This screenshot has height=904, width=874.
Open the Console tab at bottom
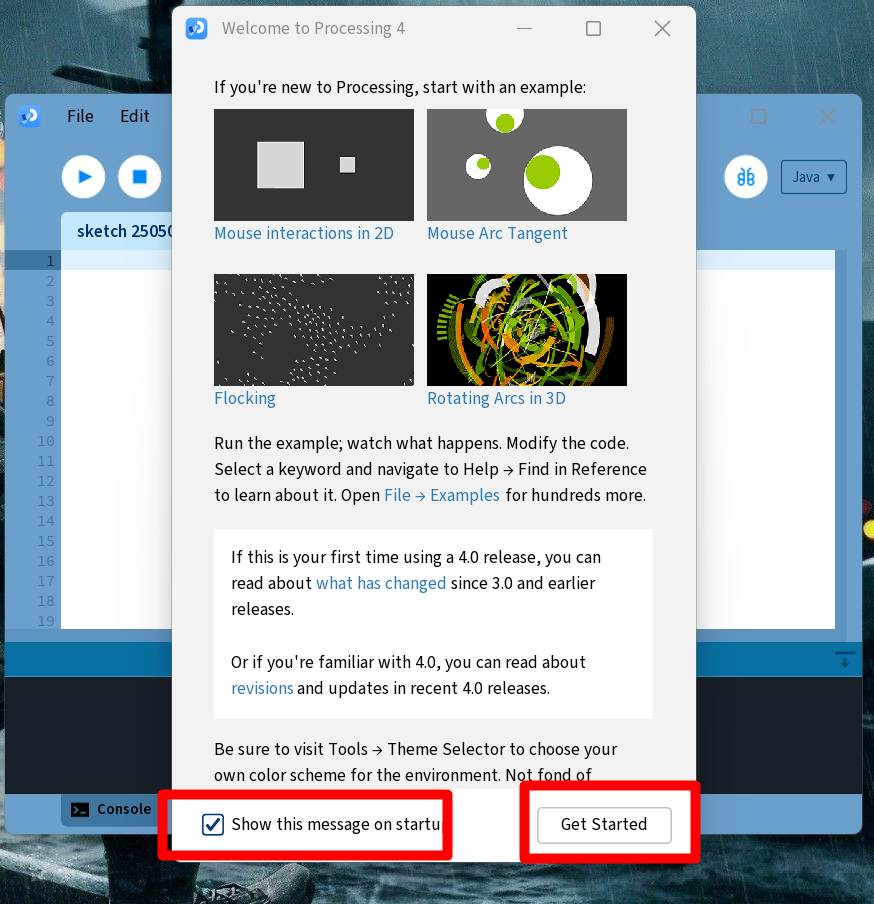111,809
